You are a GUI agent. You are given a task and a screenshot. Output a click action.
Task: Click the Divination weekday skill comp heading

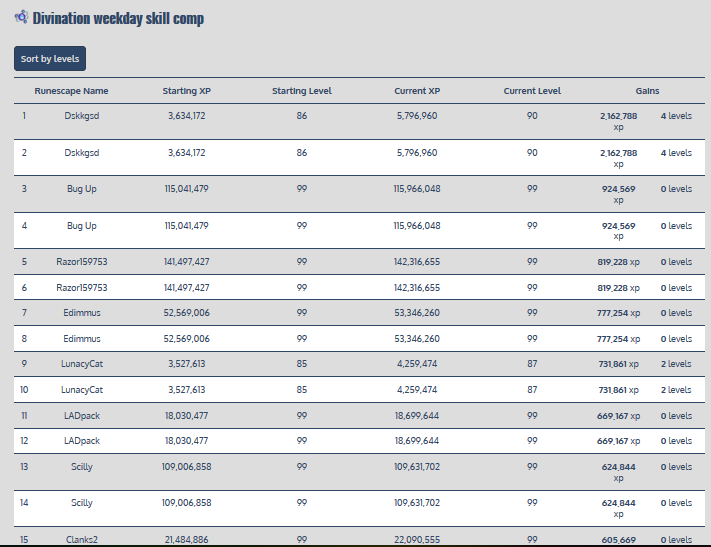coord(118,19)
